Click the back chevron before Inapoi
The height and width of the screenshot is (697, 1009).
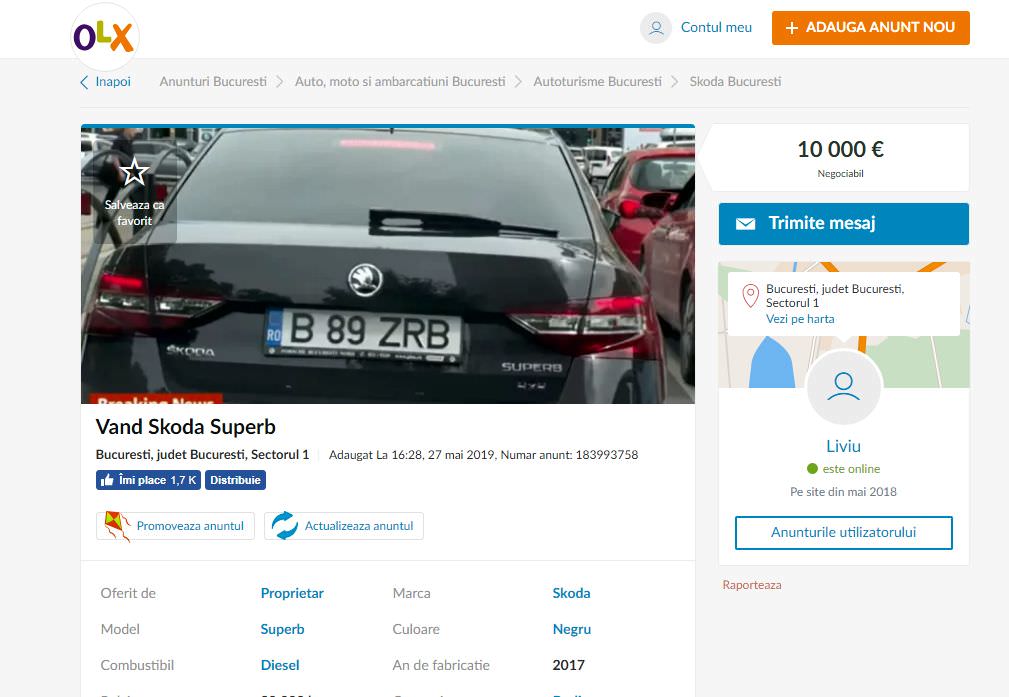(x=84, y=82)
